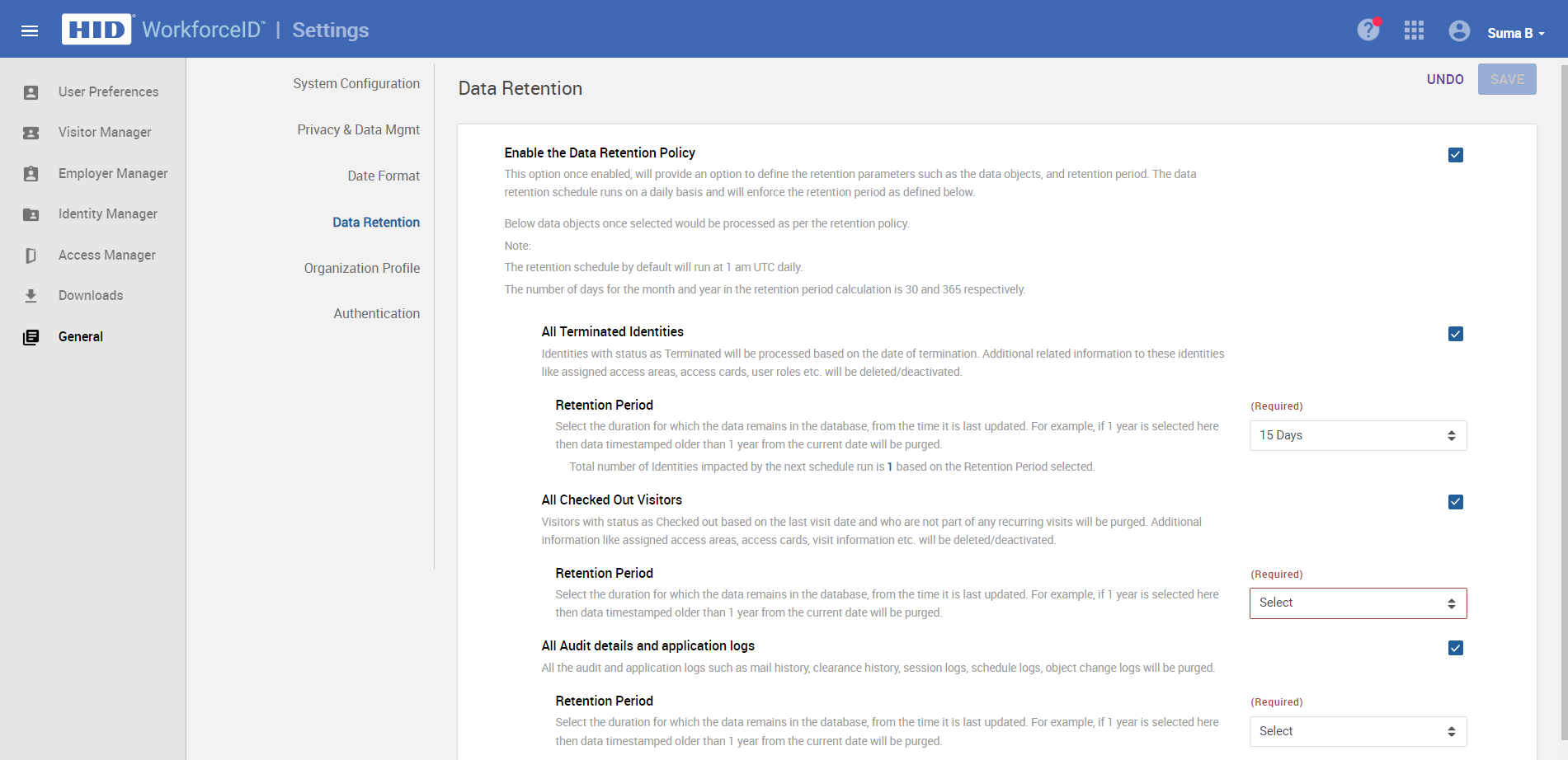Open the apps grid launcher icon
1568x760 pixels.
click(1414, 30)
